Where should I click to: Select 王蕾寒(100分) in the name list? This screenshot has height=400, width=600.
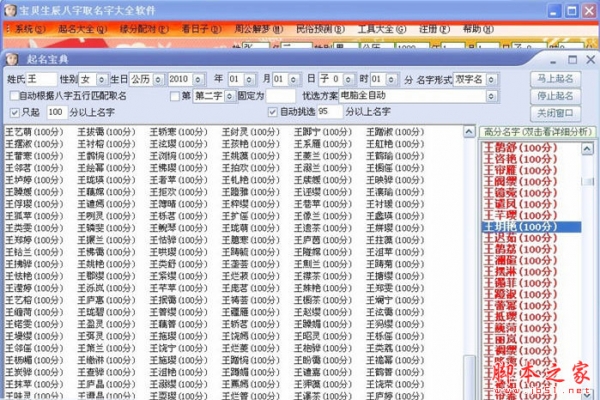pos(34,156)
